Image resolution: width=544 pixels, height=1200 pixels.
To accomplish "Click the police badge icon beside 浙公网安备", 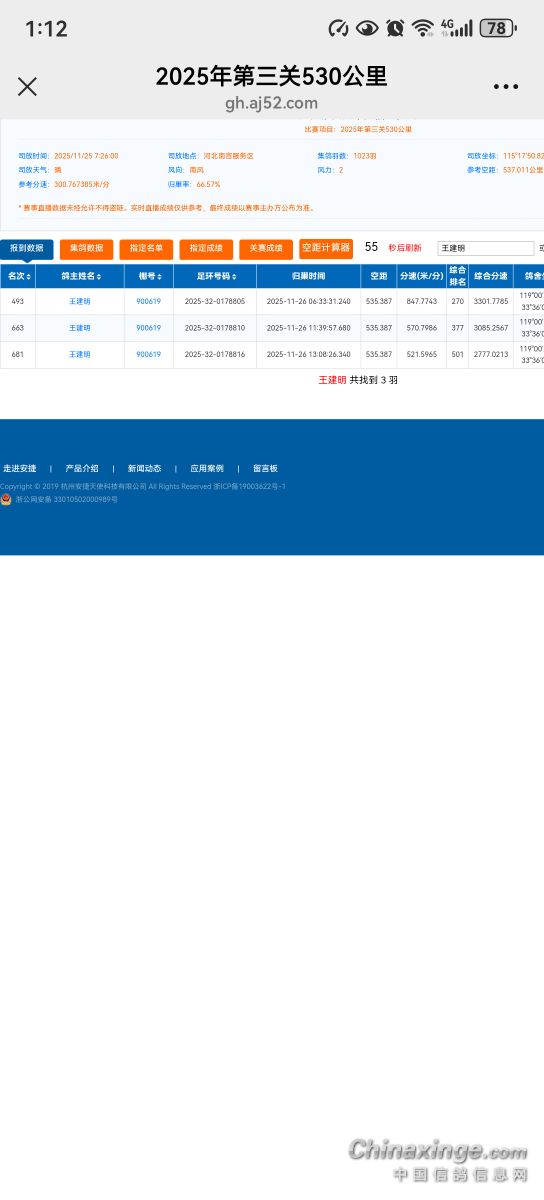I will [x=6, y=498].
